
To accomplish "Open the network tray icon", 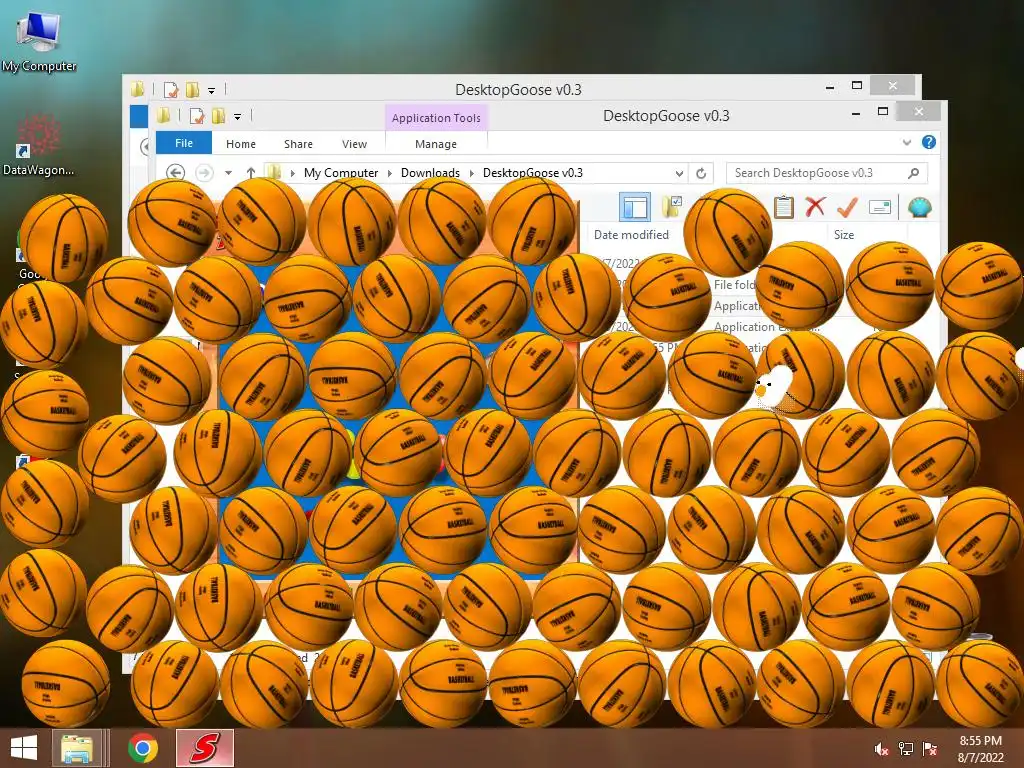I will [906, 749].
